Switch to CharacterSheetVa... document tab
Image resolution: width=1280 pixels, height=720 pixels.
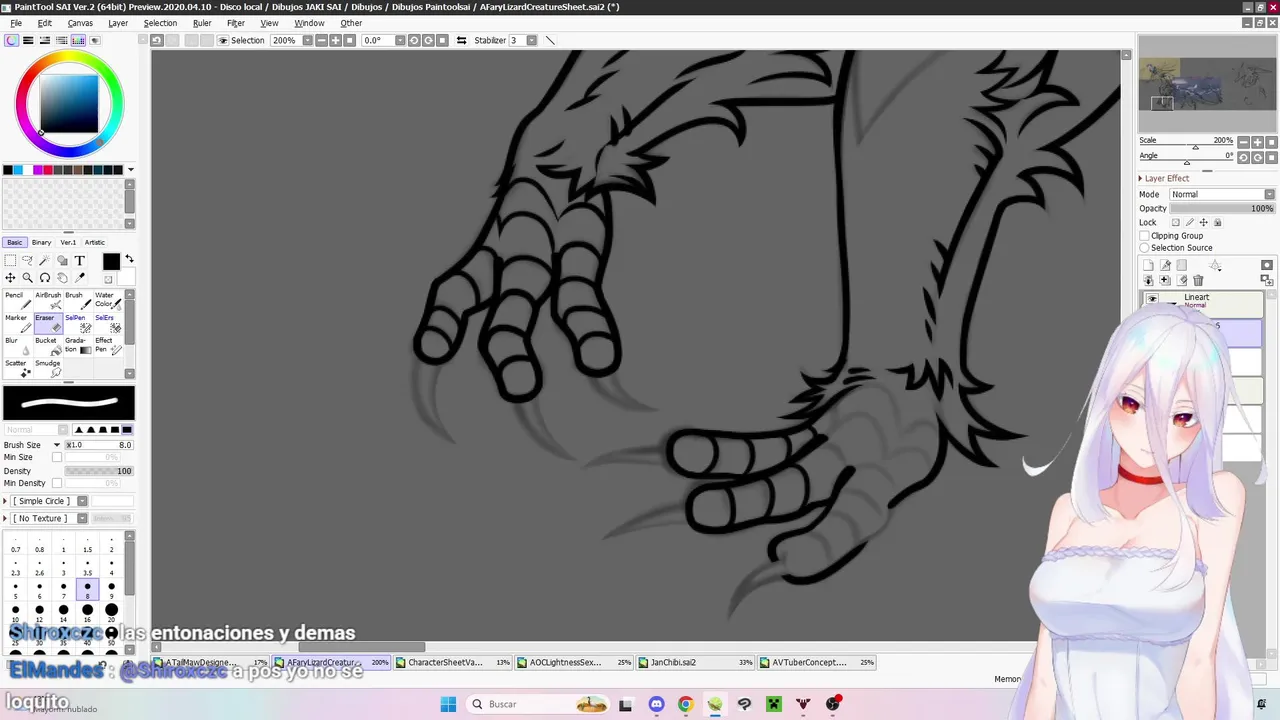(453, 662)
